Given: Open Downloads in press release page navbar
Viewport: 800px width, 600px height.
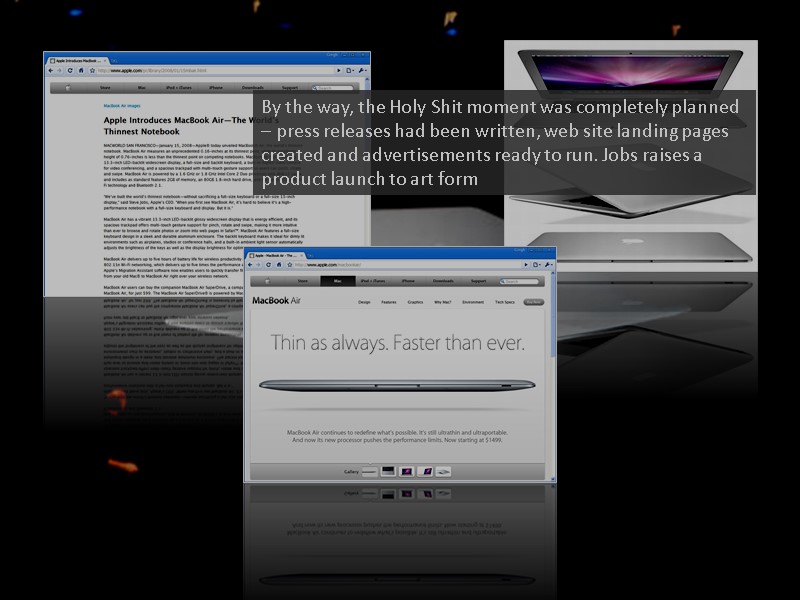Looking at the screenshot, I should tap(253, 88).
